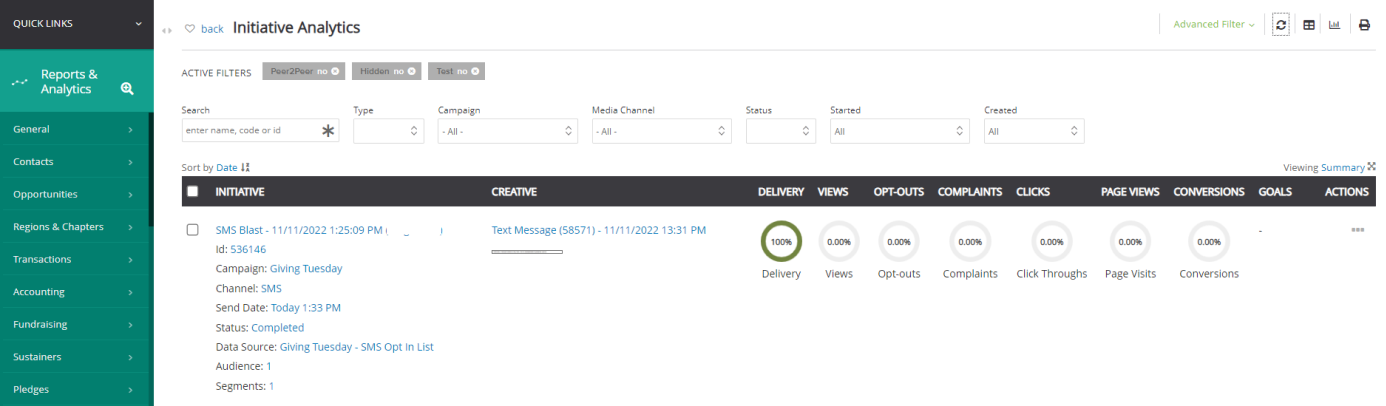Viewport: 1386px width, 406px height.
Task: Click the Complaints 0.00% gauge
Action: tap(969, 241)
